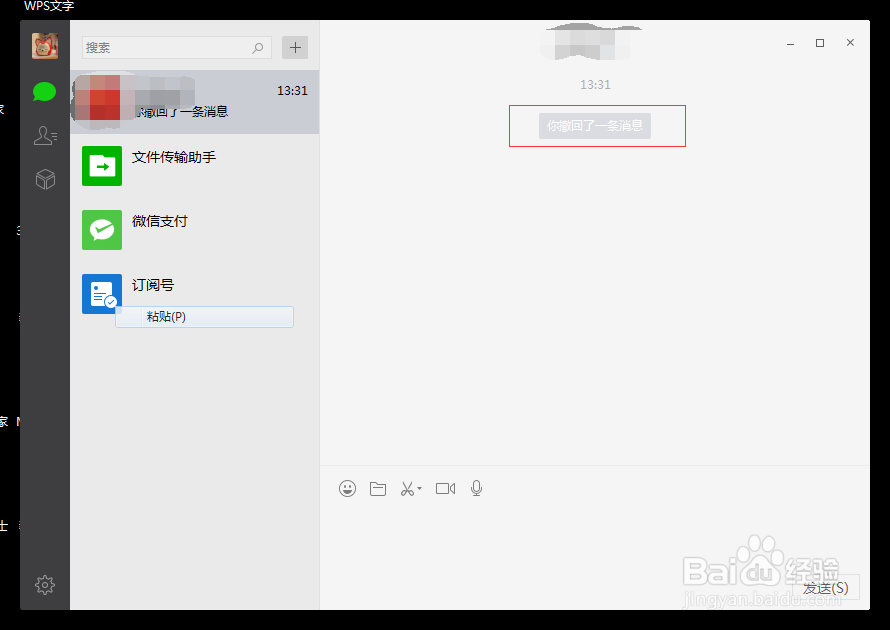Open the emoji picker

click(347, 489)
